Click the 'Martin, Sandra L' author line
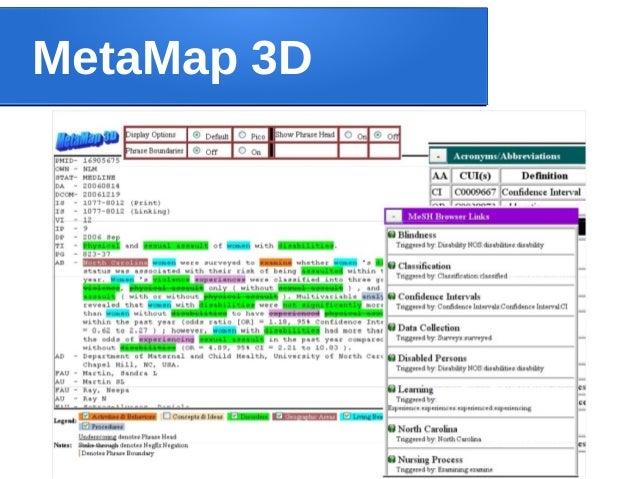The height and width of the screenshot is (479, 638). [x=106, y=373]
